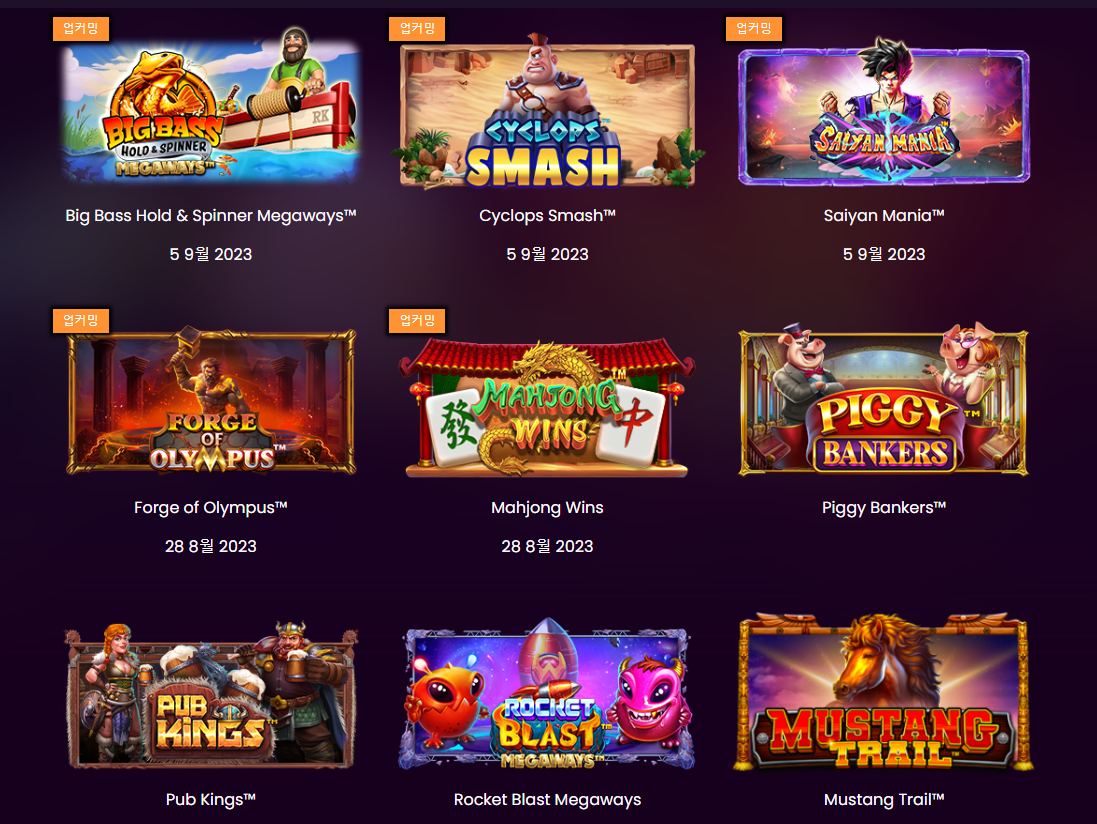The image size is (1097, 824).
Task: Select the Saiyan Mania game artwork
Action: click(x=884, y=112)
